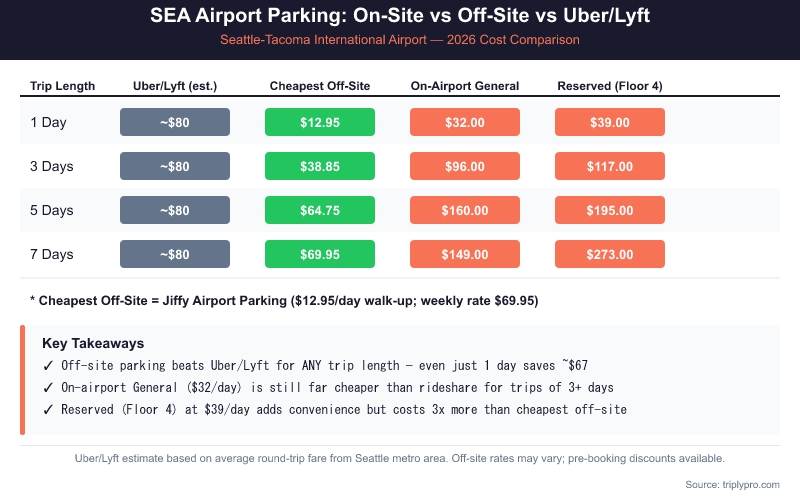Select the $12.95 off-site price for 1 Day
Image resolution: width=800 pixels, height=500 pixels.
coord(320,122)
